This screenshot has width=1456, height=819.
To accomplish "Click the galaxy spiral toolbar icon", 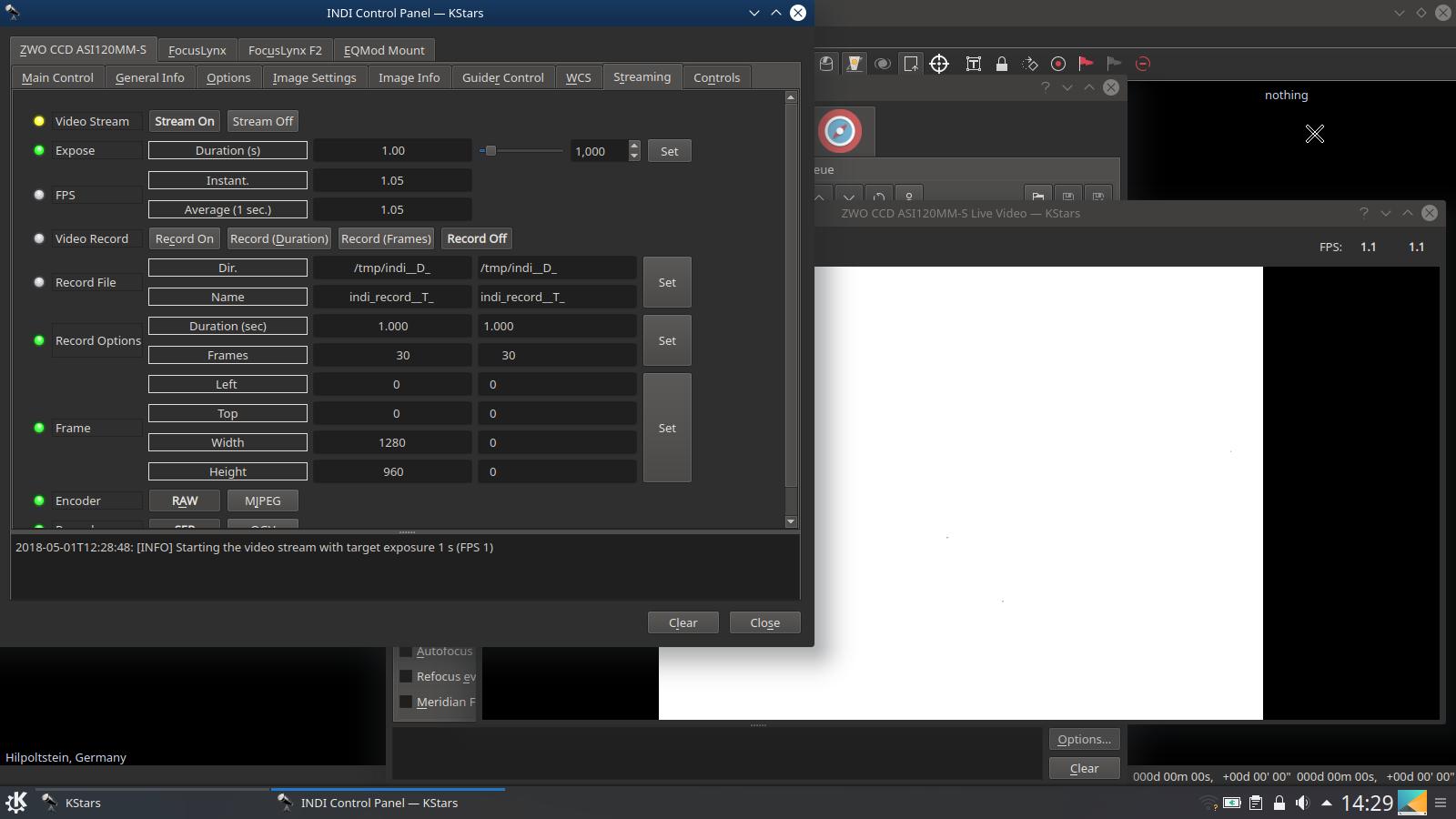I will [882, 64].
